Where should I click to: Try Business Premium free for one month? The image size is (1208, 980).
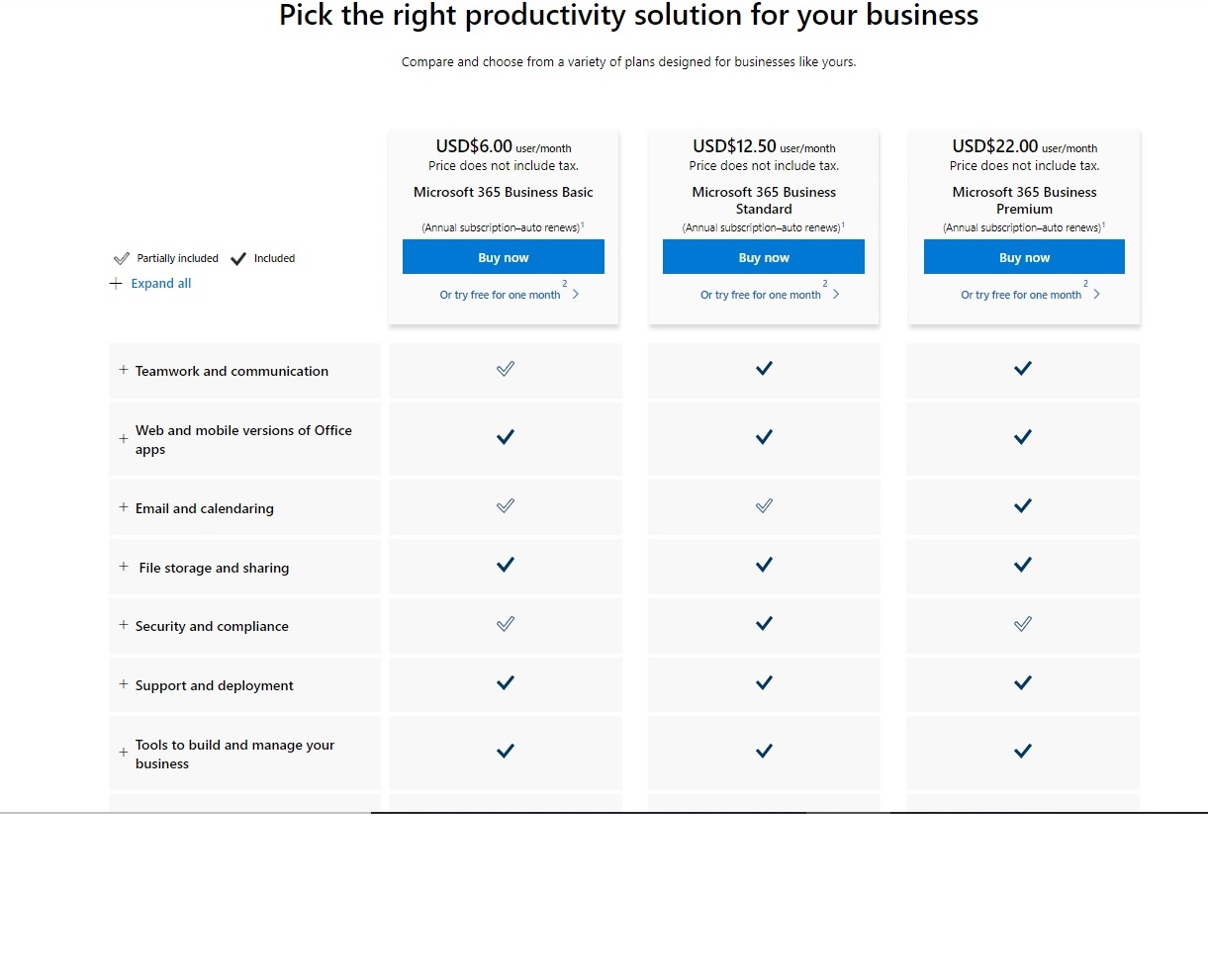pyautogui.click(x=1022, y=295)
